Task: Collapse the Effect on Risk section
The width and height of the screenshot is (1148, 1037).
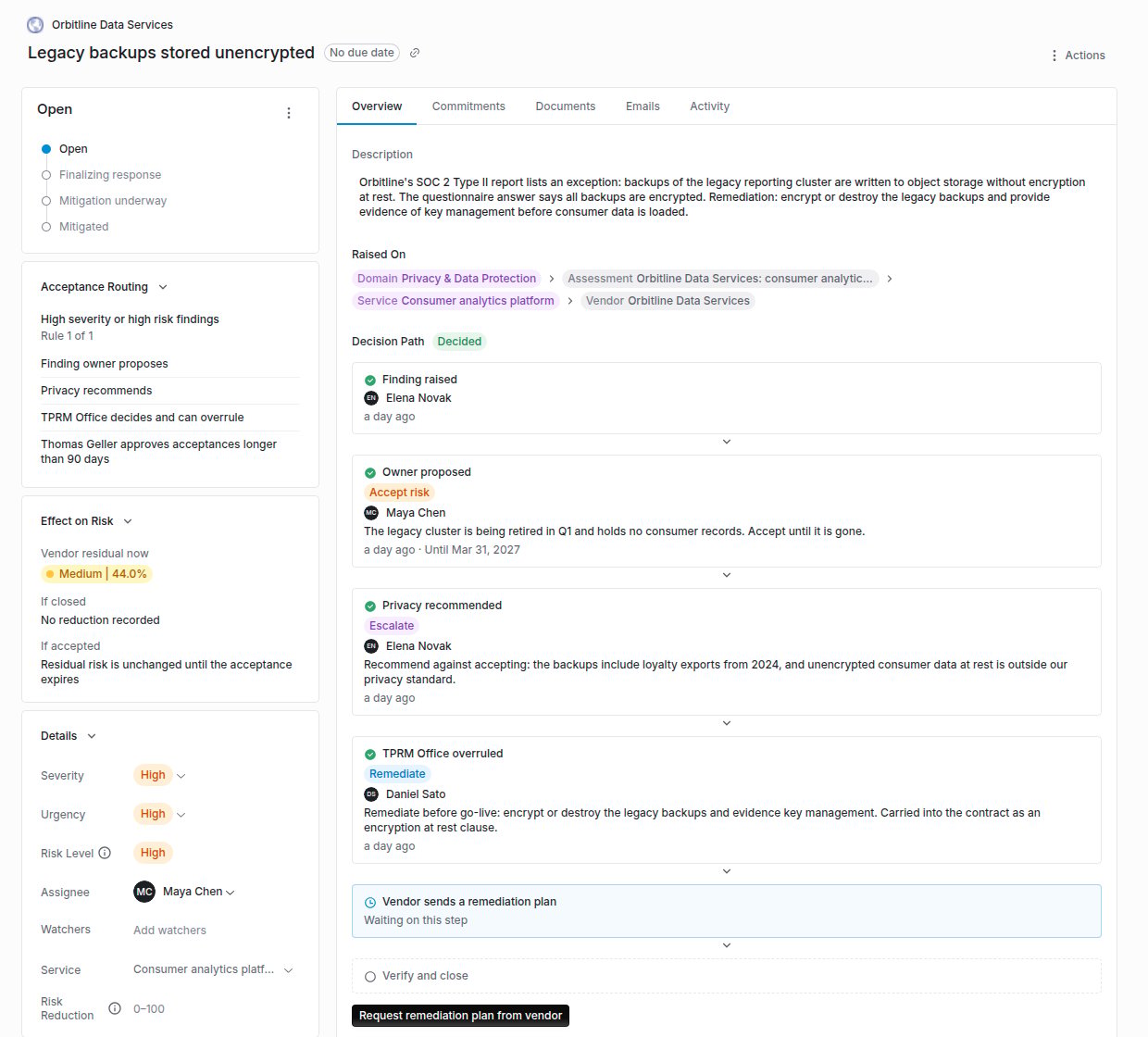Action: pos(128,521)
